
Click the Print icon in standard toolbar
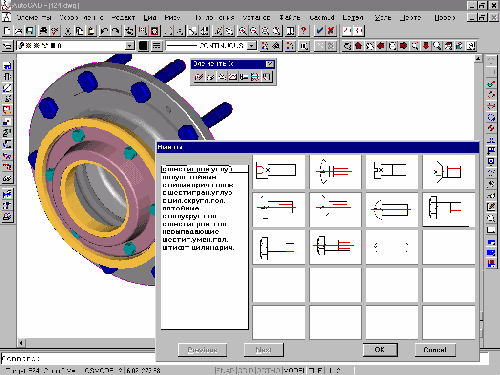[43, 31]
